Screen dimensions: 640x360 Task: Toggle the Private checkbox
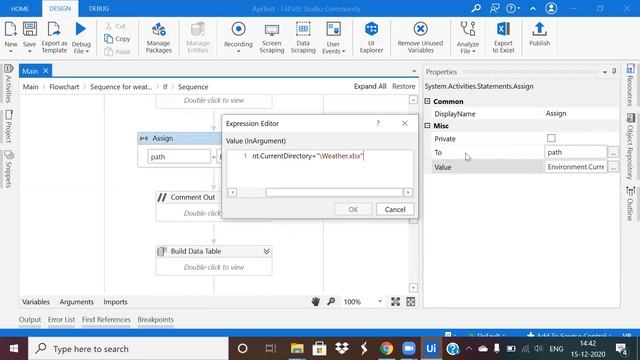point(551,138)
